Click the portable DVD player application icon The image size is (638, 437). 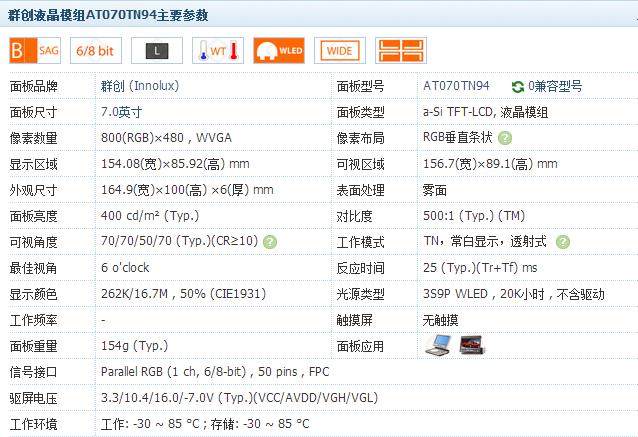(438, 345)
